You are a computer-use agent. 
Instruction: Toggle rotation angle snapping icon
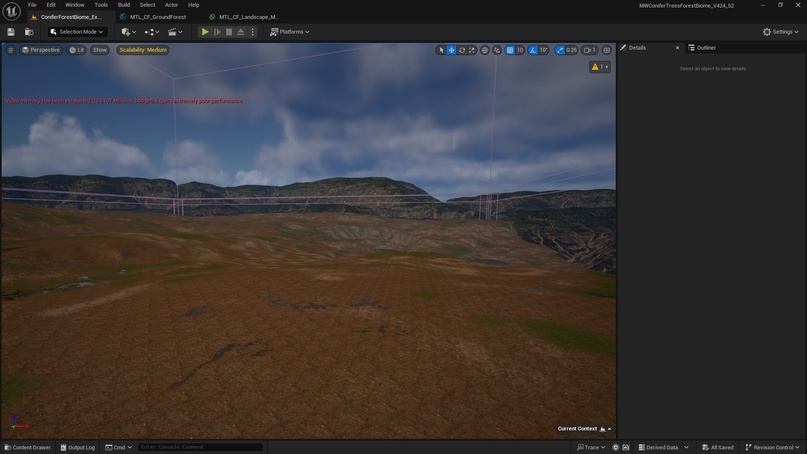click(x=533, y=50)
